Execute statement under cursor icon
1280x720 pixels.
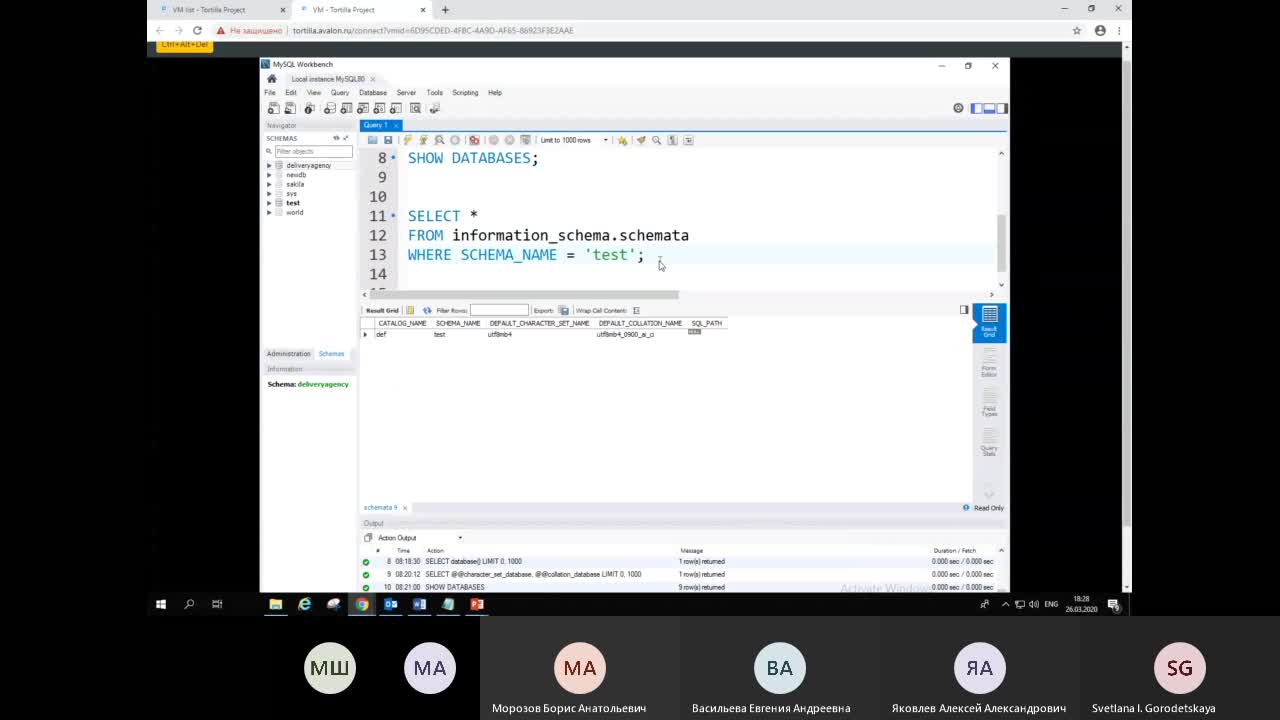click(423, 140)
